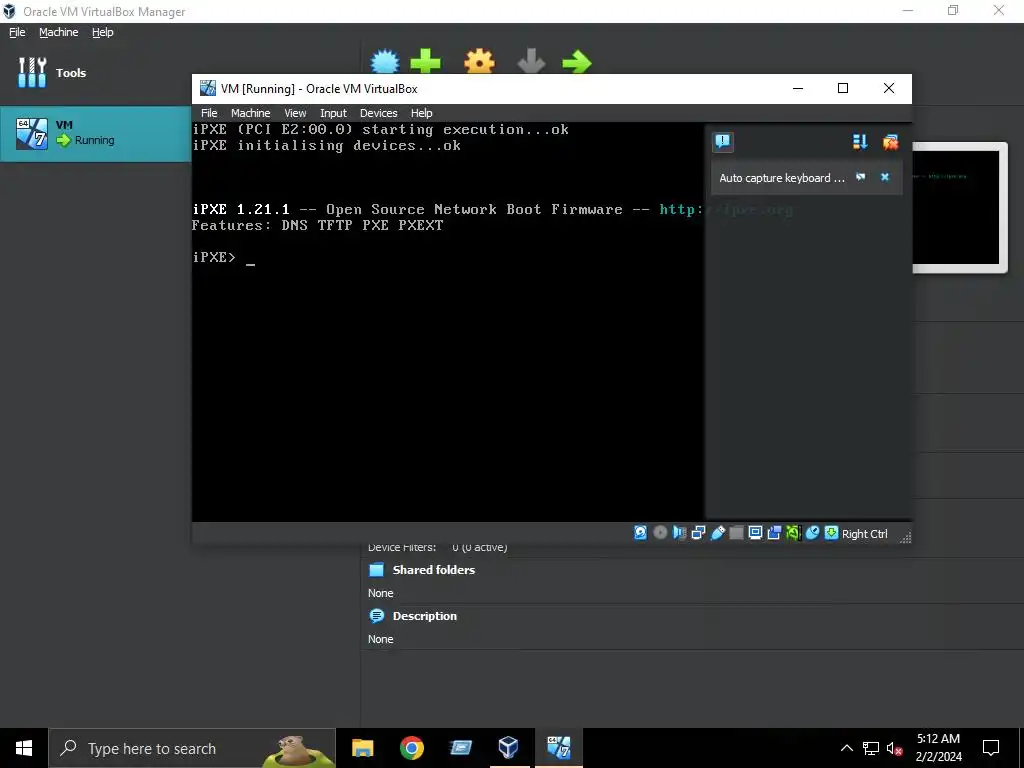This screenshot has width=1024, height=768.
Task: Click the green arrow Show toolbar icon
Action: click(577, 61)
